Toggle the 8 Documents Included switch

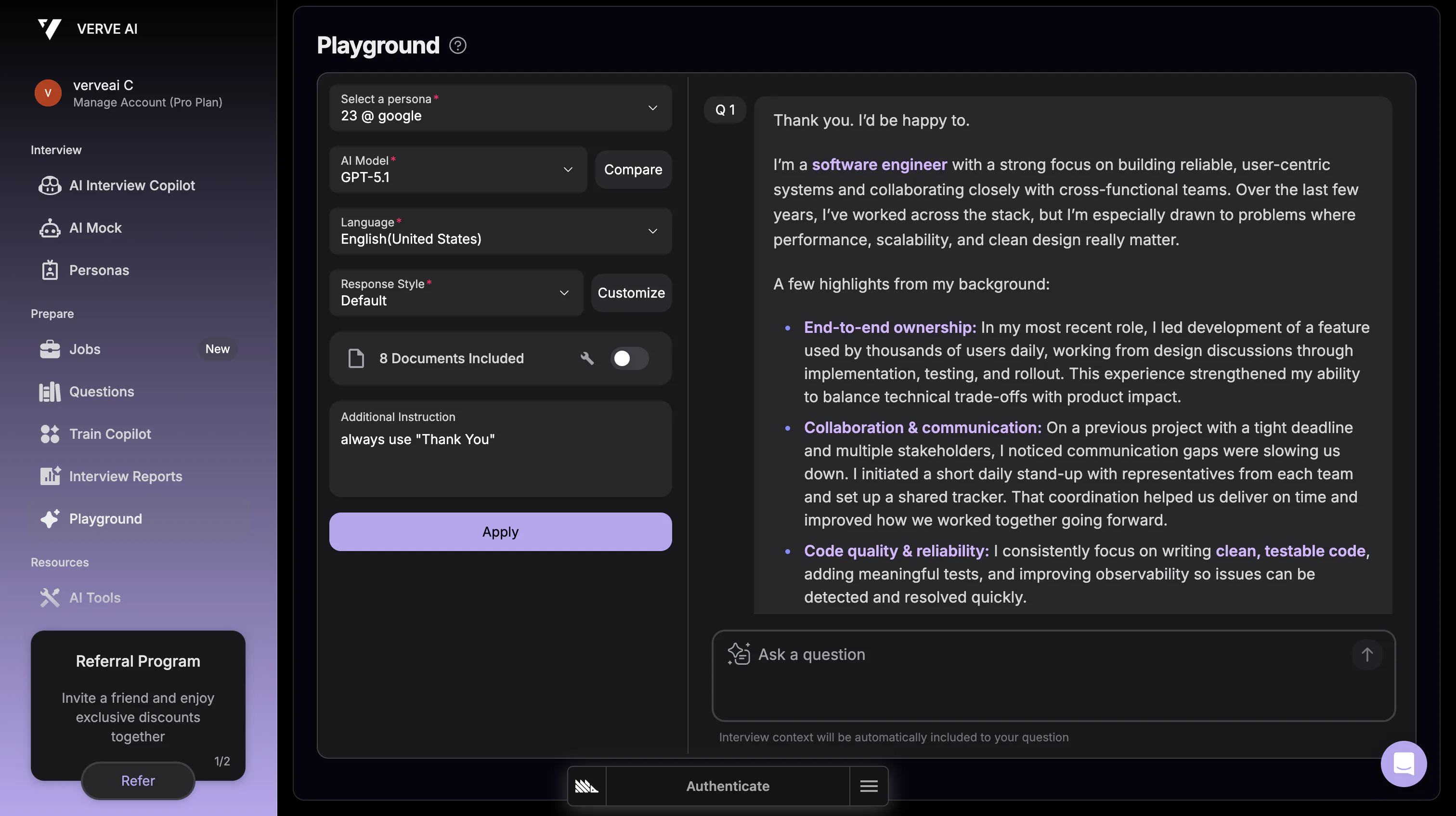[x=629, y=358]
